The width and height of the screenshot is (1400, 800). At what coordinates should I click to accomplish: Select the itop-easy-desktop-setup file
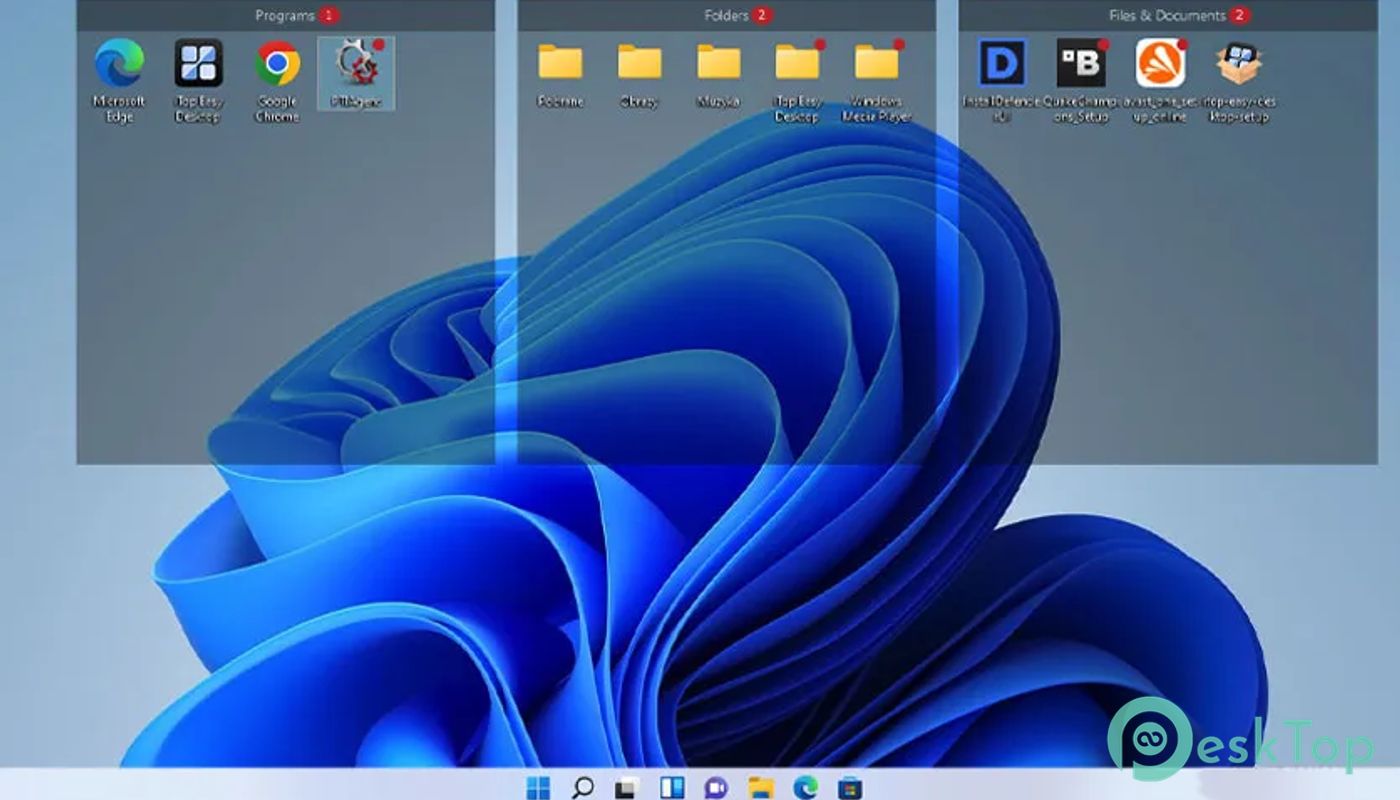[x=1239, y=64]
